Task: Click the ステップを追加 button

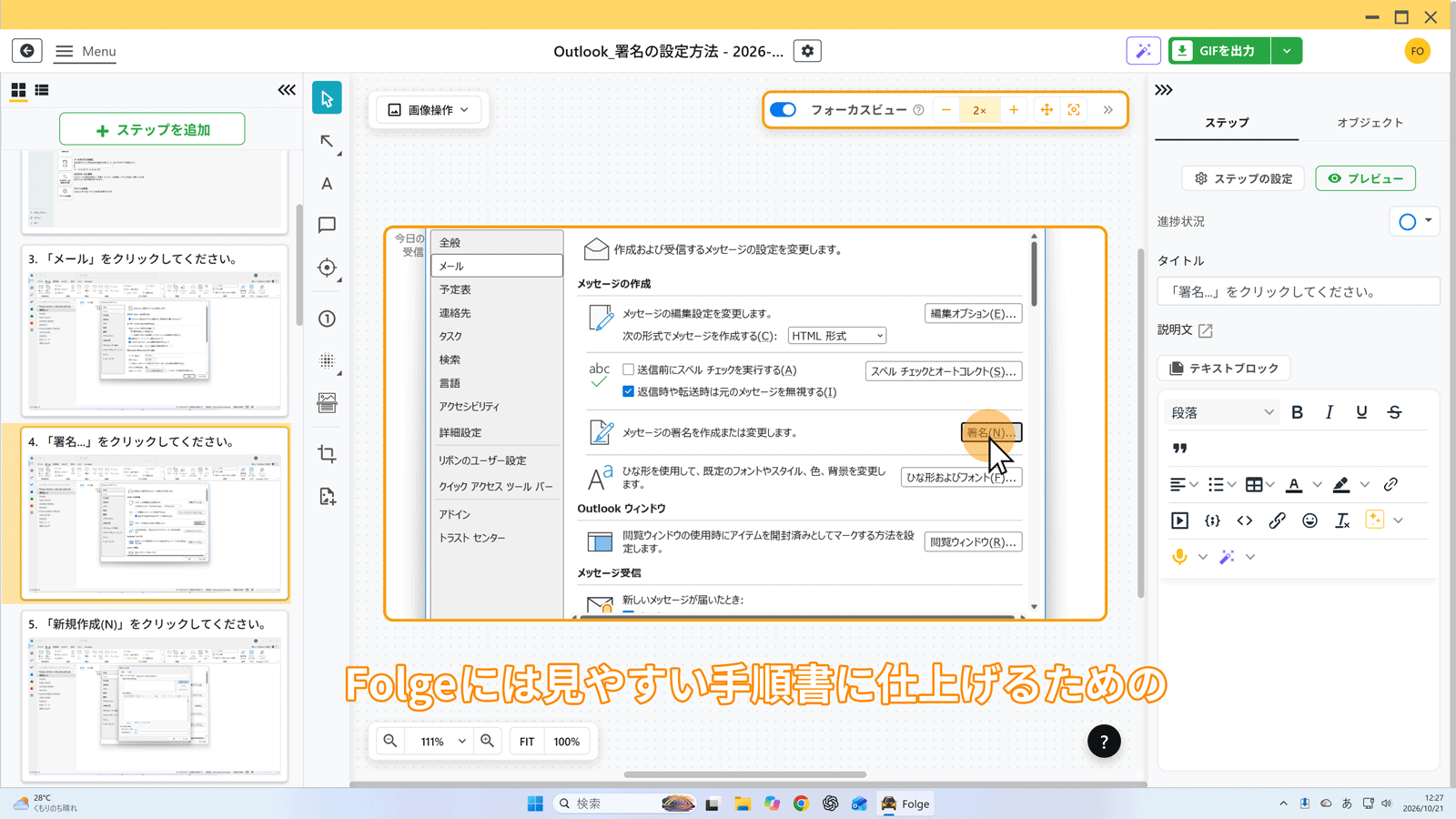Action: tap(152, 129)
